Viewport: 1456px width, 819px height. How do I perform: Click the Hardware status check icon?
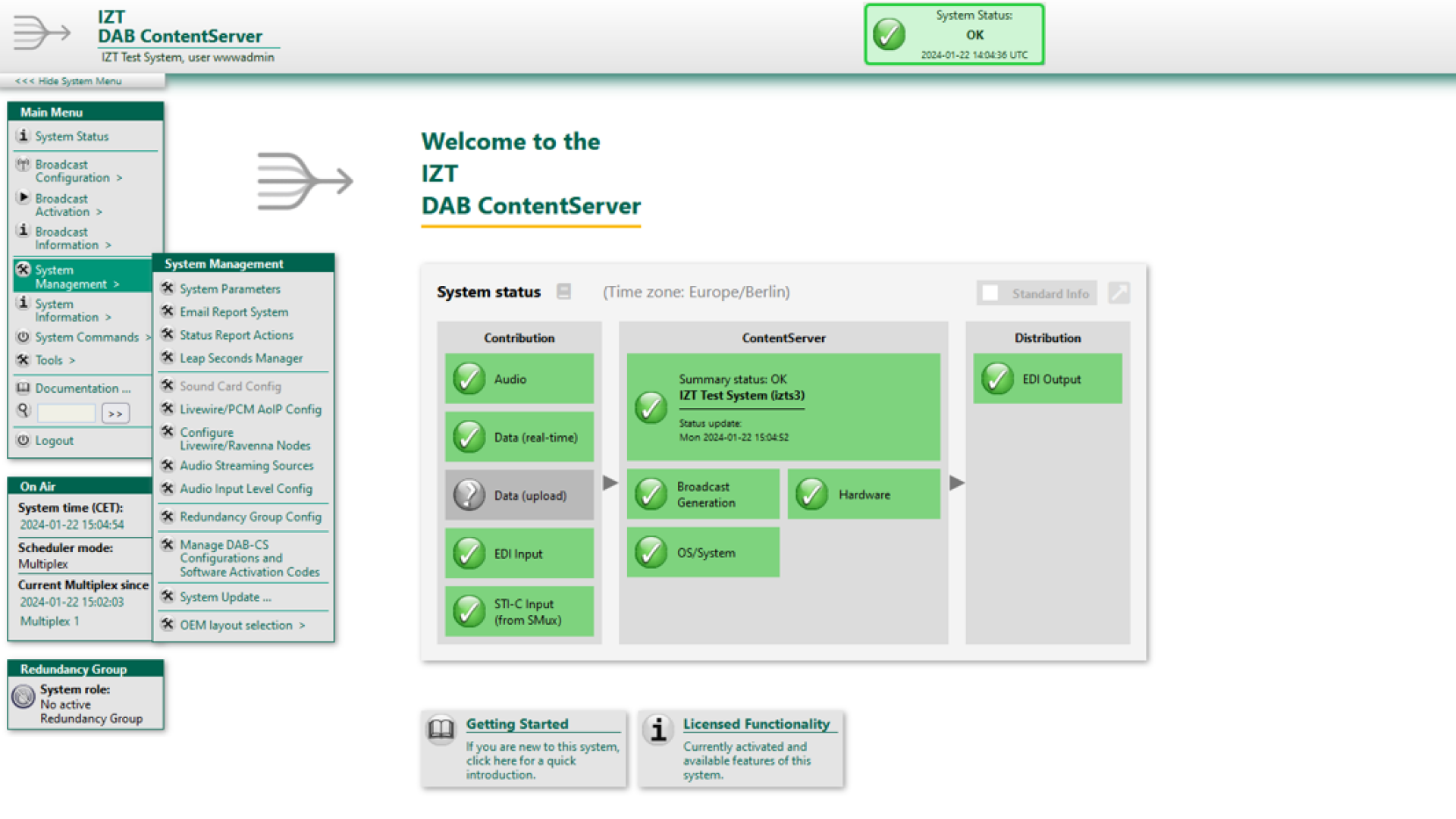[x=811, y=494]
